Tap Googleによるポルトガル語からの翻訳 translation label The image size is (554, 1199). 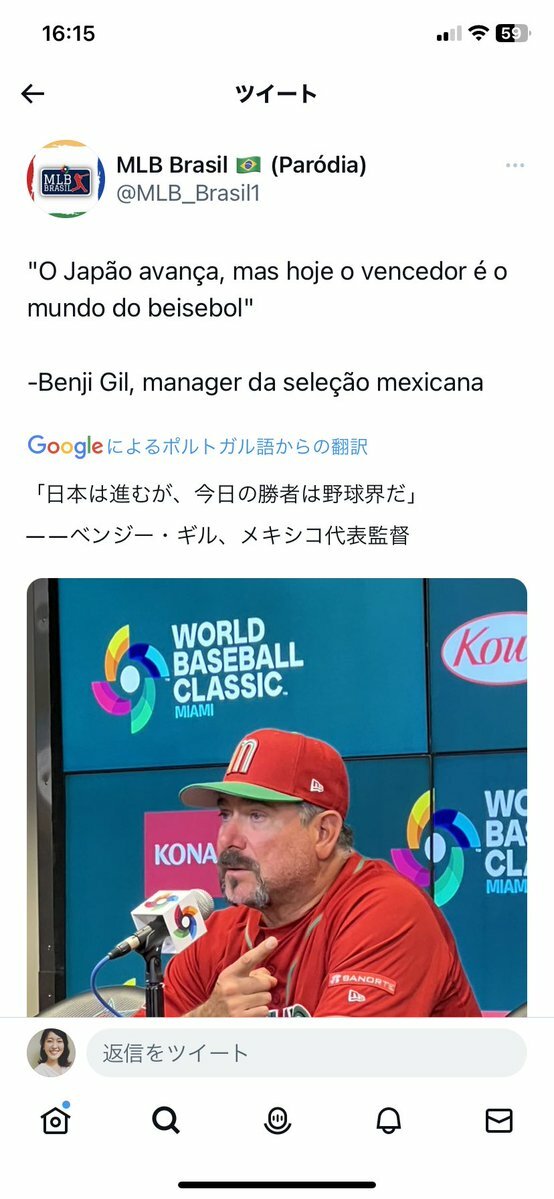(x=197, y=446)
